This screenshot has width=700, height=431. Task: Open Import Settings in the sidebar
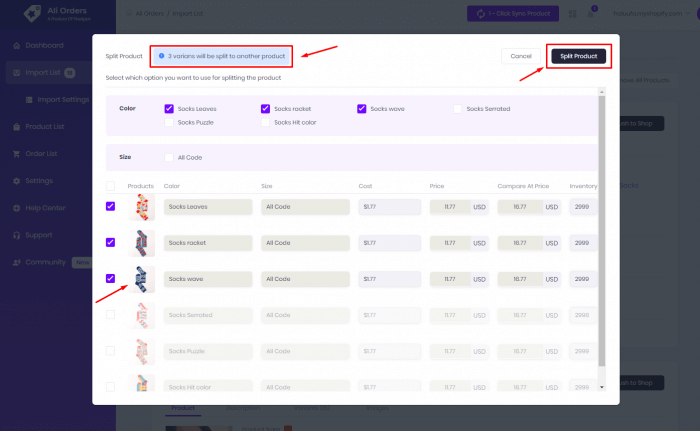tap(63, 100)
